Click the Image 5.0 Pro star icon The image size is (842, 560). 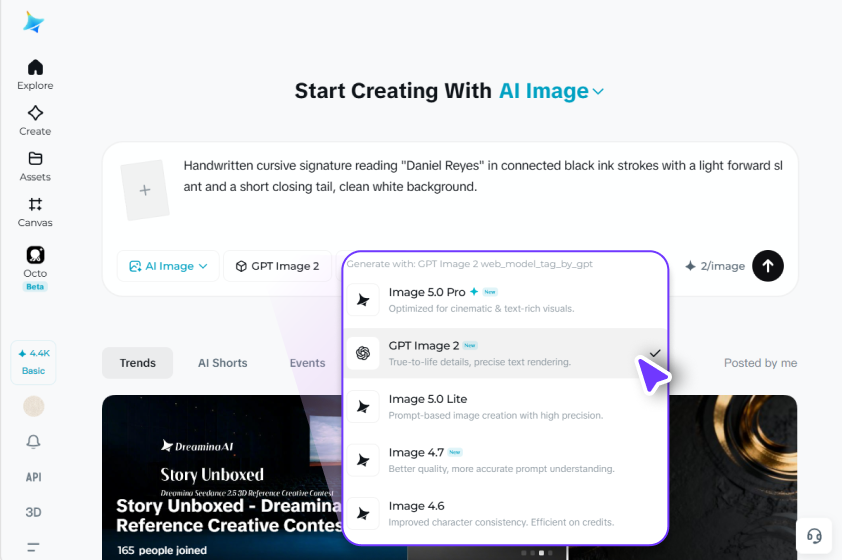(363, 300)
